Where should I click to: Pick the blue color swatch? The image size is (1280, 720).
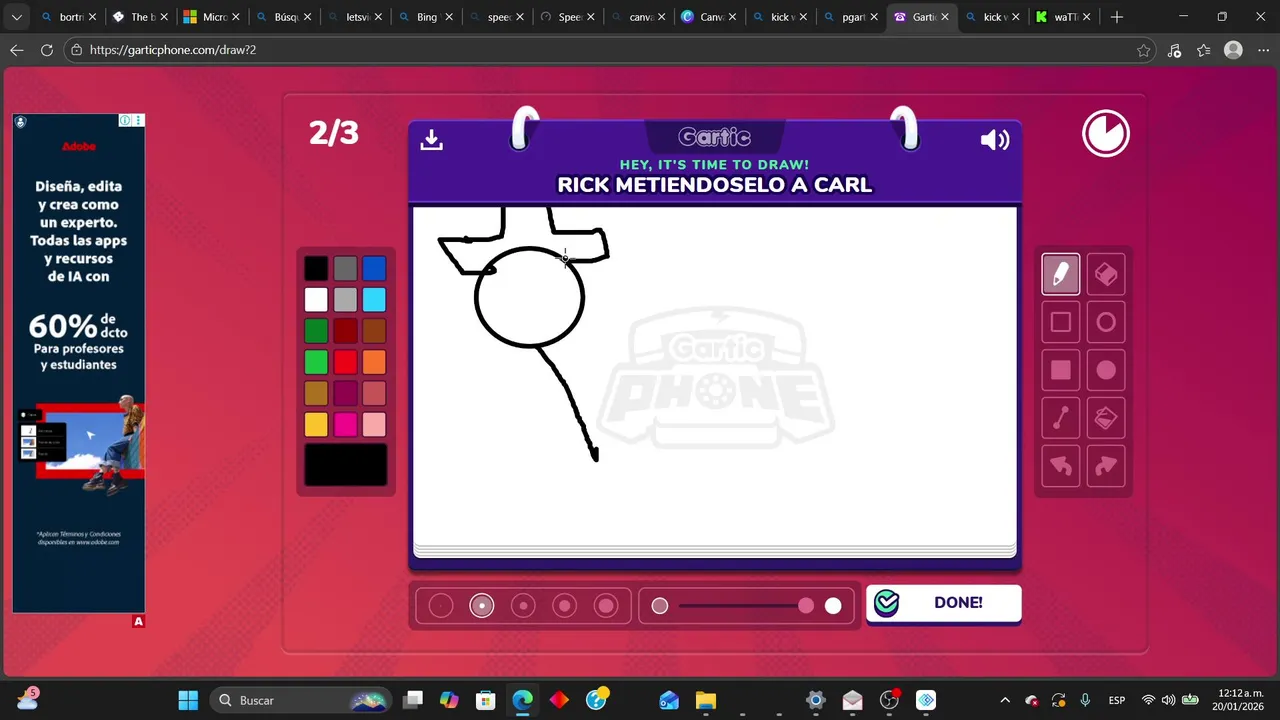(x=374, y=268)
